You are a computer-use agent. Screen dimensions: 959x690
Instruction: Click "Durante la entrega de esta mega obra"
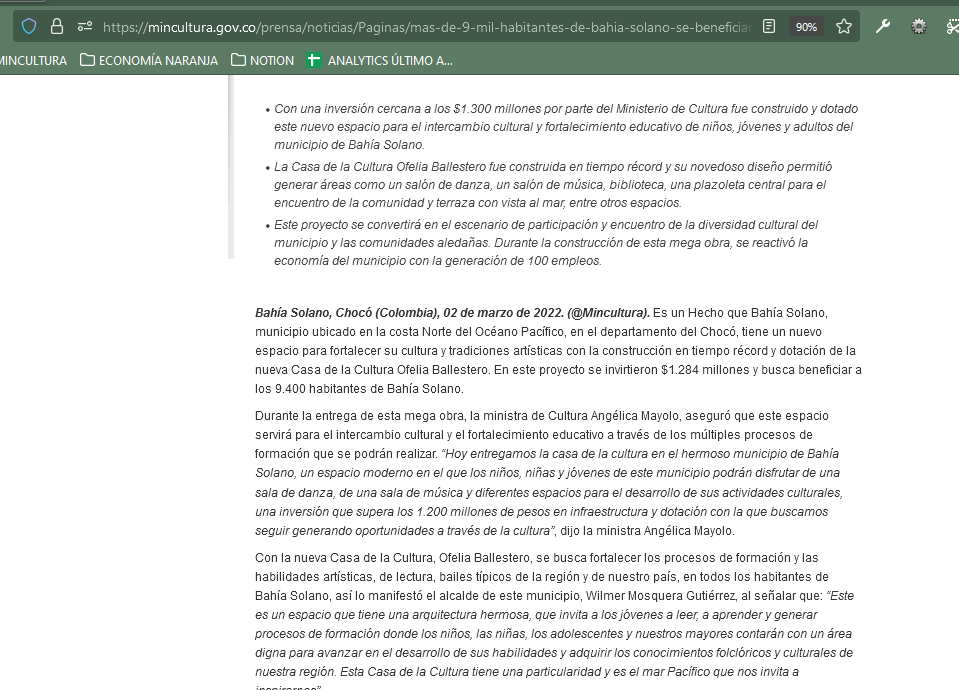360,416
